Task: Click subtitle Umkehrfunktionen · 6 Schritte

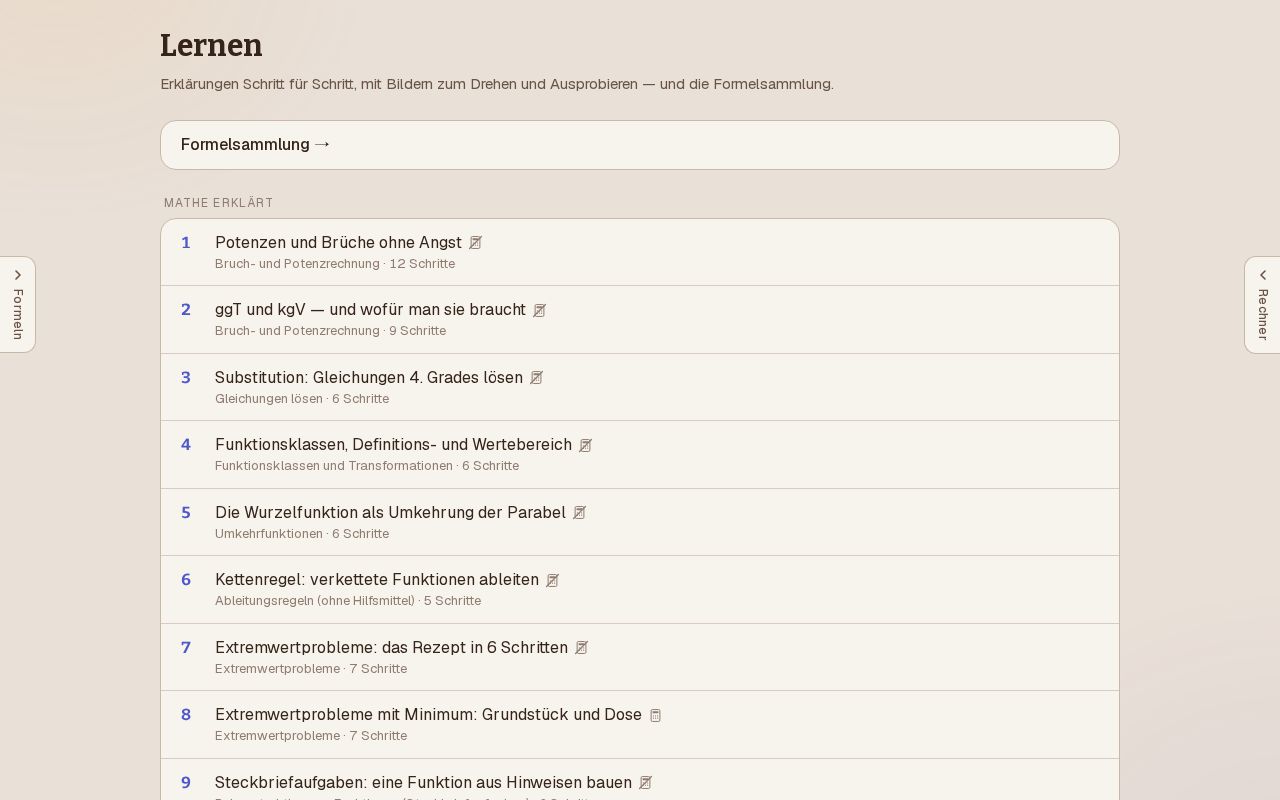Action: (302, 534)
